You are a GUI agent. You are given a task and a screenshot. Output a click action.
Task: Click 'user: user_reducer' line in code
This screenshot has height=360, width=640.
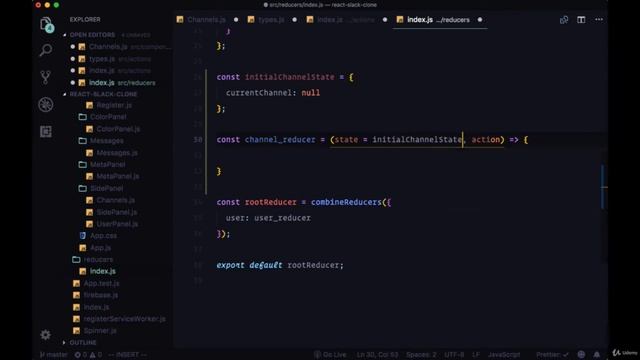point(268,218)
